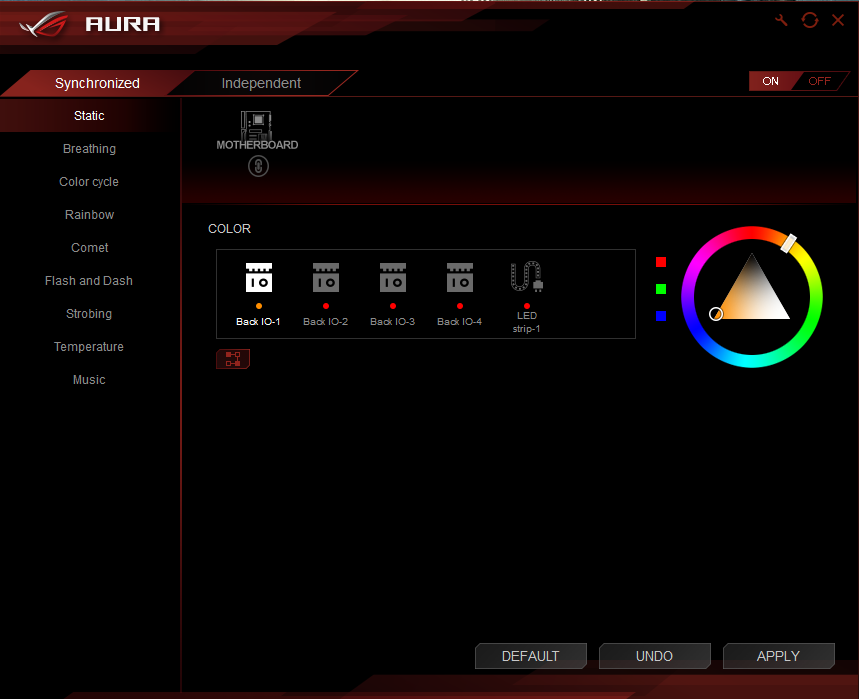Pick the Flash and Dash effect
This screenshot has height=699, width=859.
coord(89,280)
